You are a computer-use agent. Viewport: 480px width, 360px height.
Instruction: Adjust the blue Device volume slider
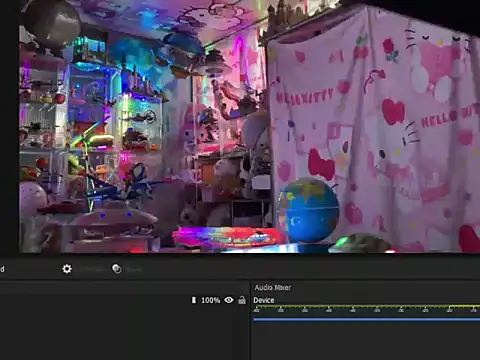366,320
